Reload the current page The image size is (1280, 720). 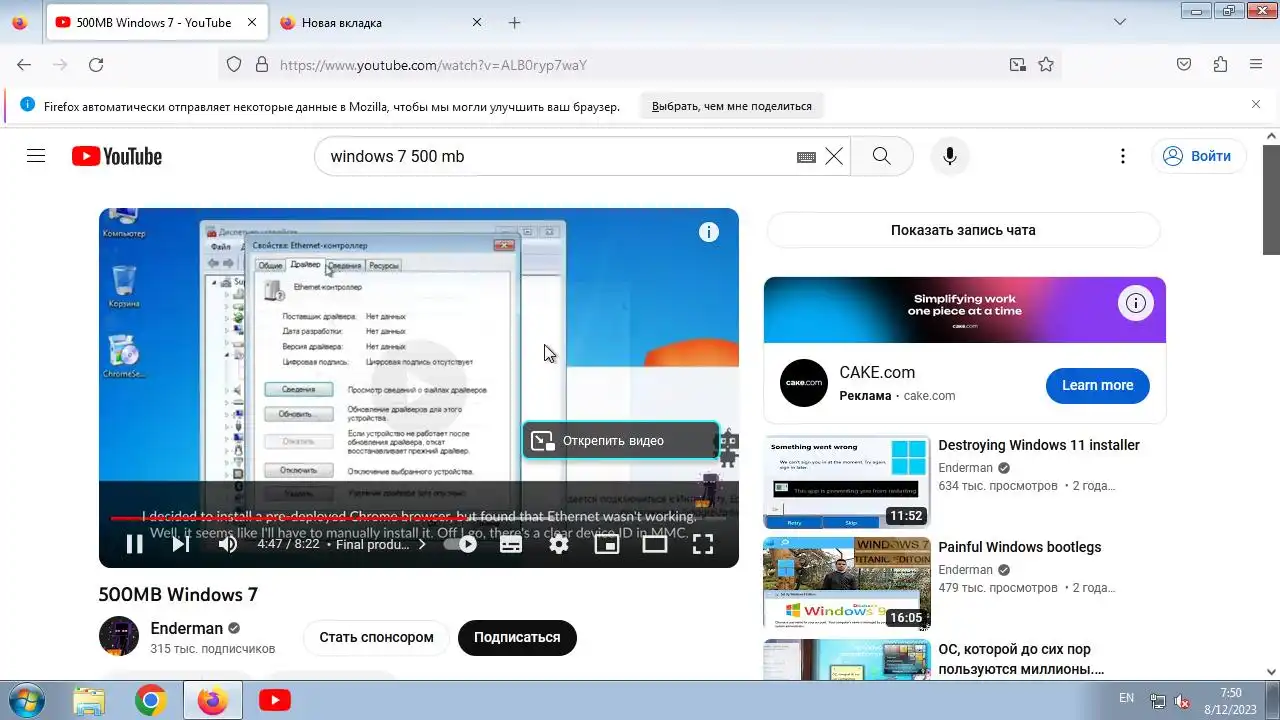click(x=96, y=65)
